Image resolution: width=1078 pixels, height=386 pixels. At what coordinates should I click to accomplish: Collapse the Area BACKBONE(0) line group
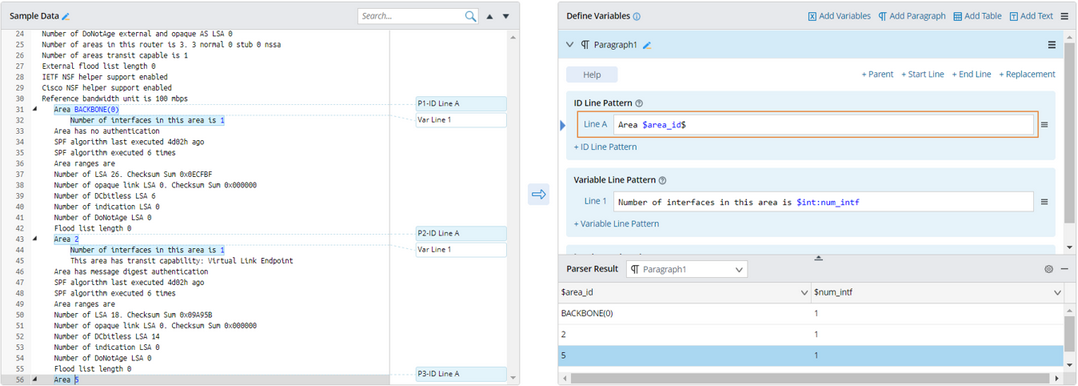[x=35, y=109]
